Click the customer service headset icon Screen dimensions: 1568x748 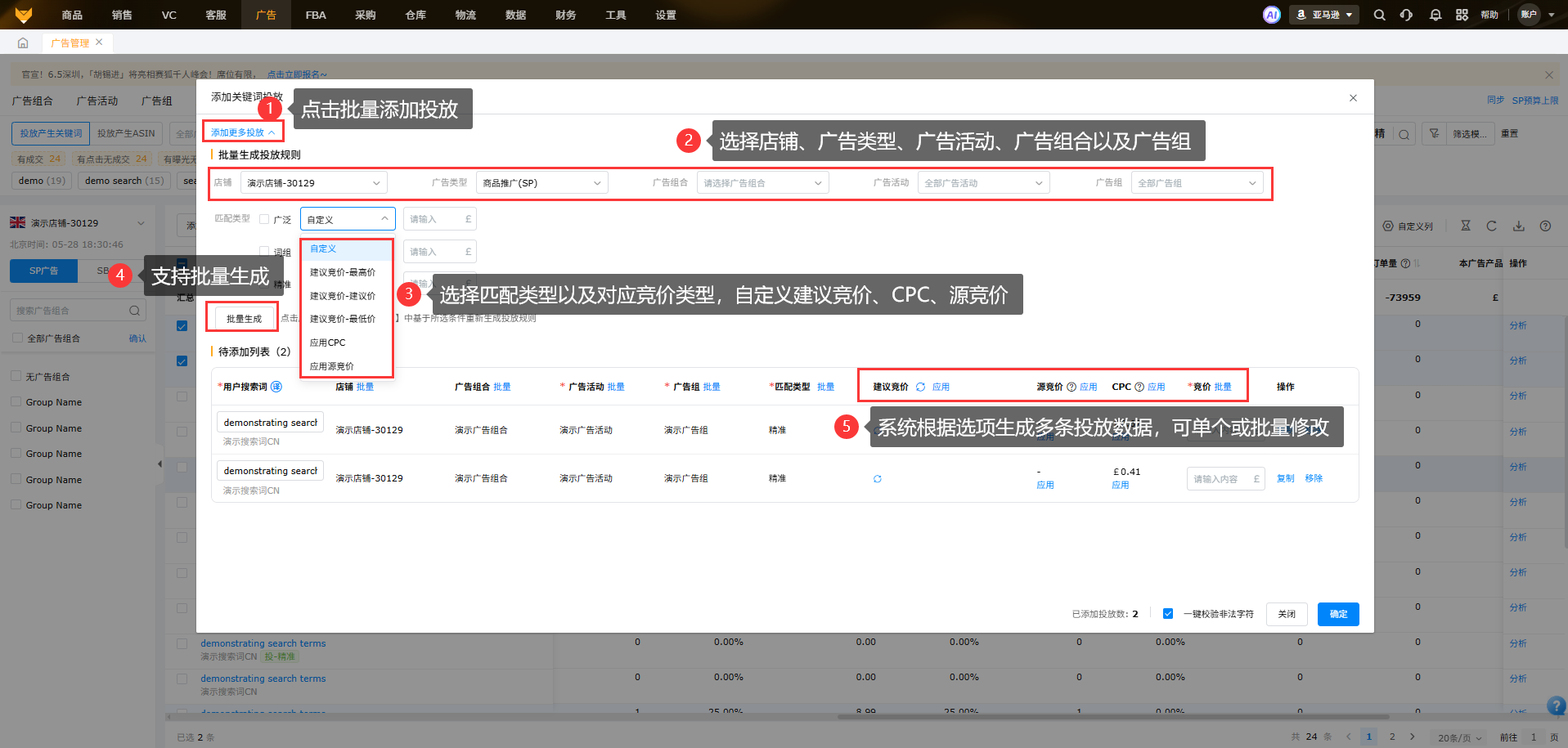tap(1406, 15)
